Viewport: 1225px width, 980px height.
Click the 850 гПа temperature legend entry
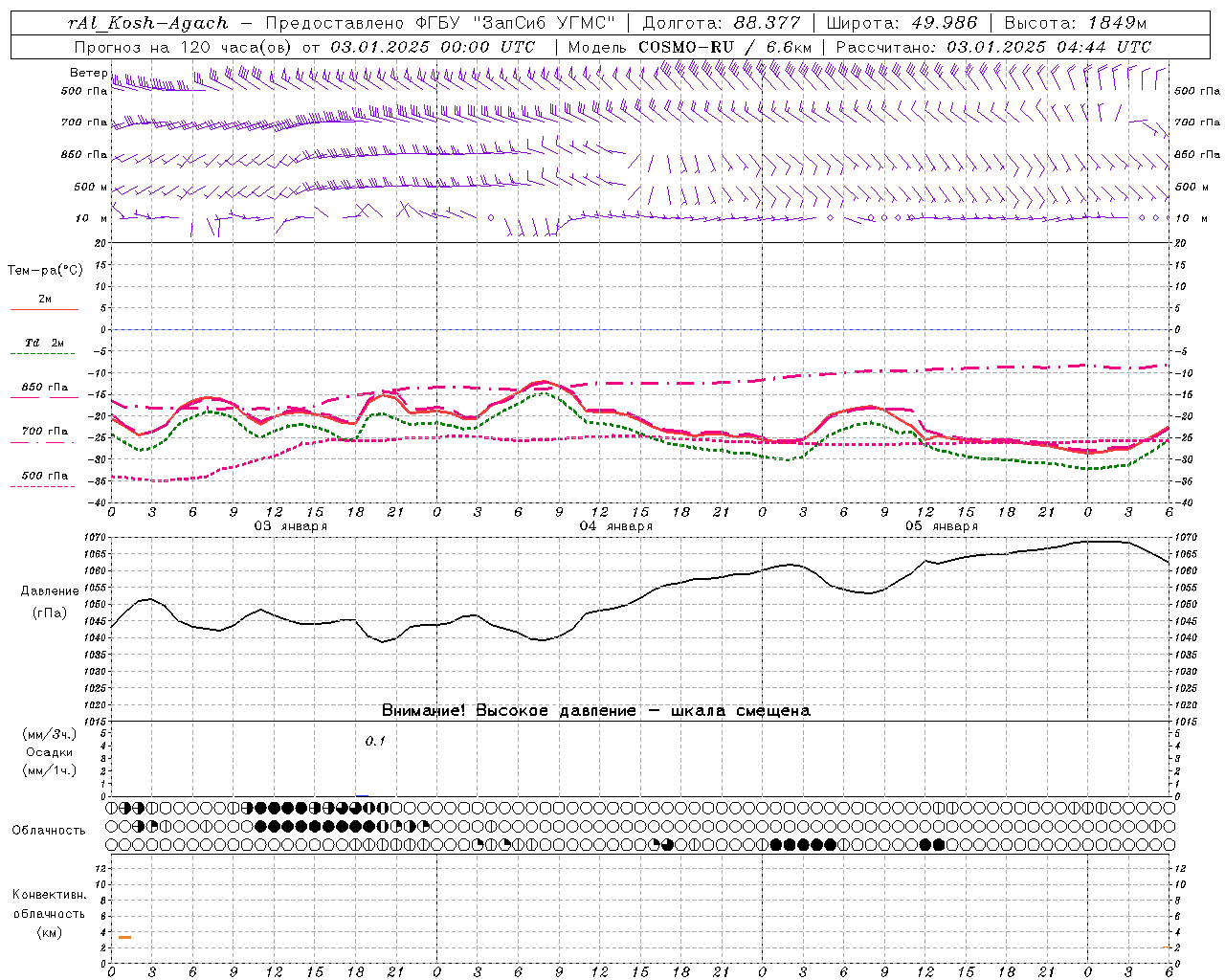pyautogui.click(x=45, y=388)
